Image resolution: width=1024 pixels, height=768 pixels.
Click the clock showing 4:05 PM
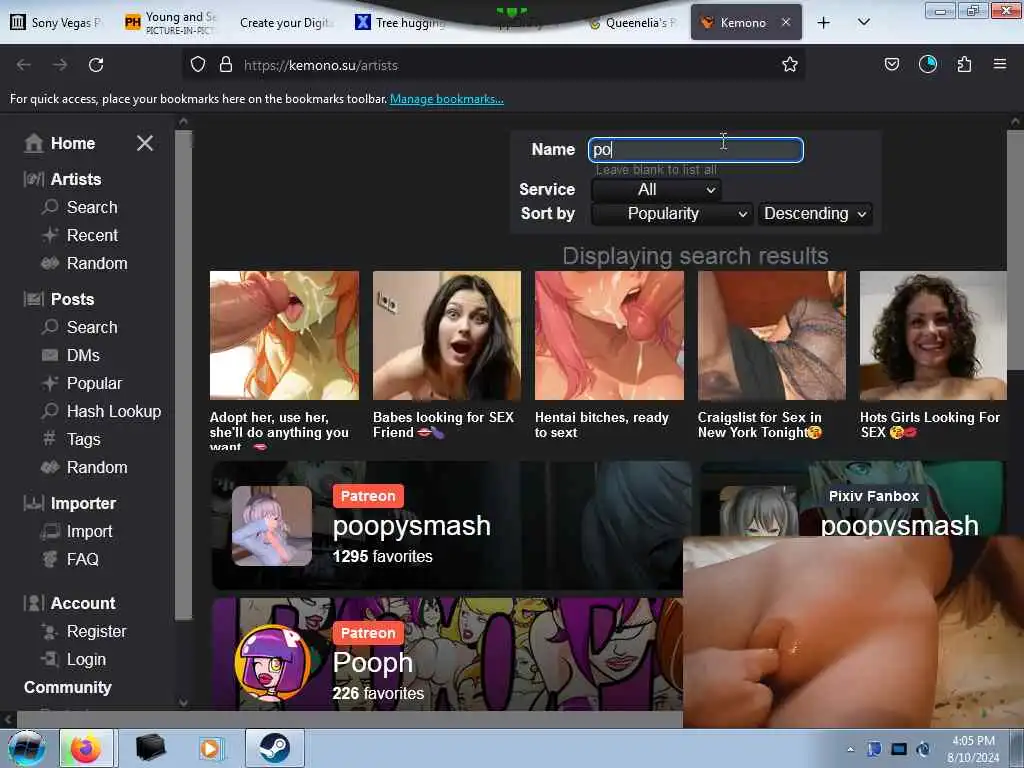pyautogui.click(x=973, y=741)
